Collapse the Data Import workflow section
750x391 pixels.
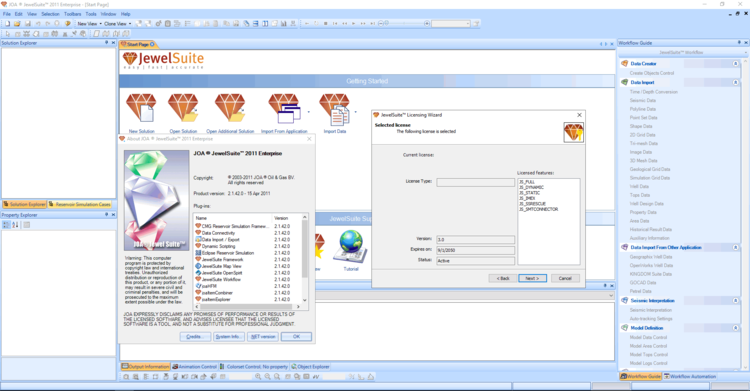[736, 82]
